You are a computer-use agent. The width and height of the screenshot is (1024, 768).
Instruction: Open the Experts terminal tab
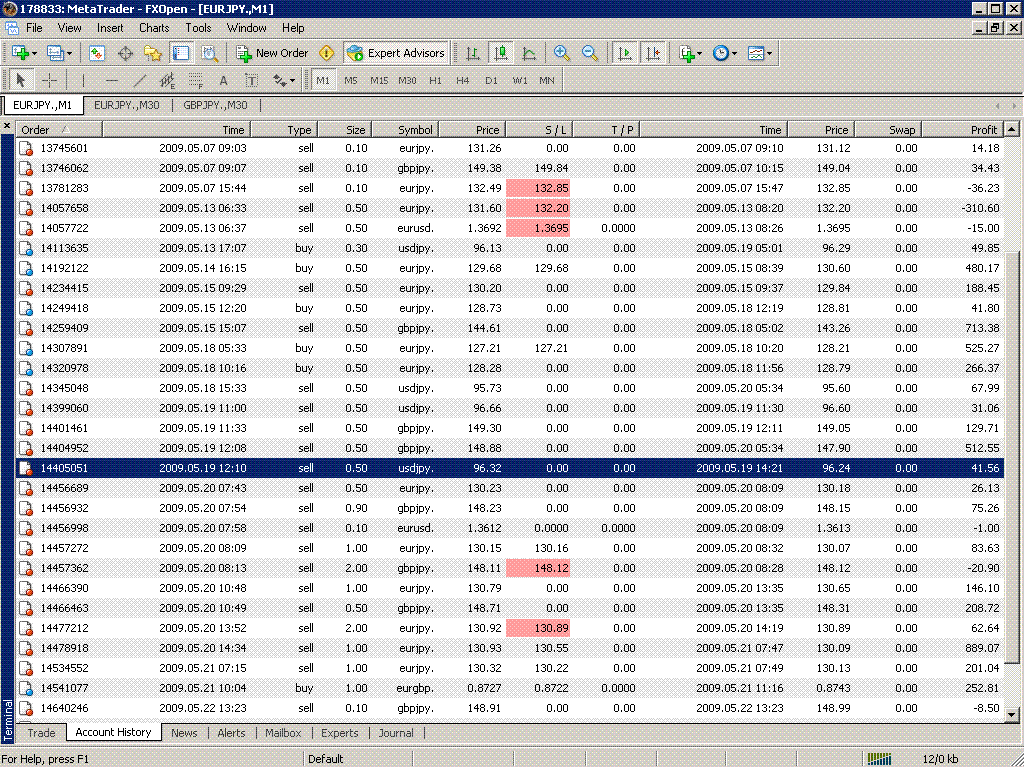coord(340,733)
